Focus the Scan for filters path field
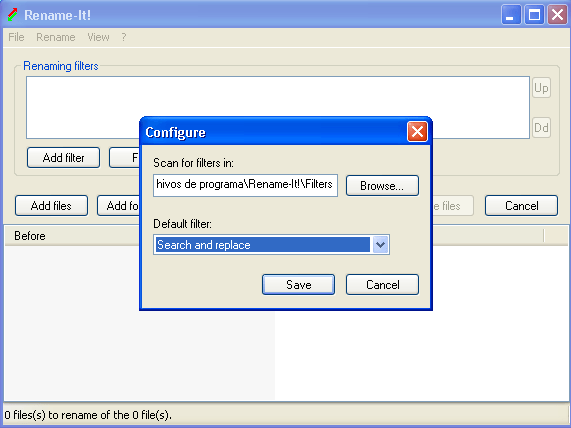This screenshot has height=428, width=571. tap(245, 185)
